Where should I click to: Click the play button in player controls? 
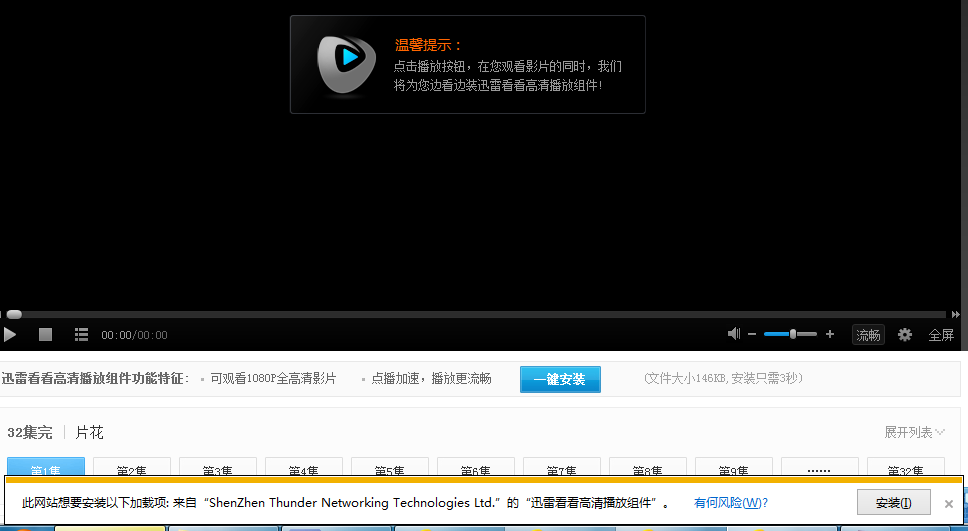pos(10,335)
